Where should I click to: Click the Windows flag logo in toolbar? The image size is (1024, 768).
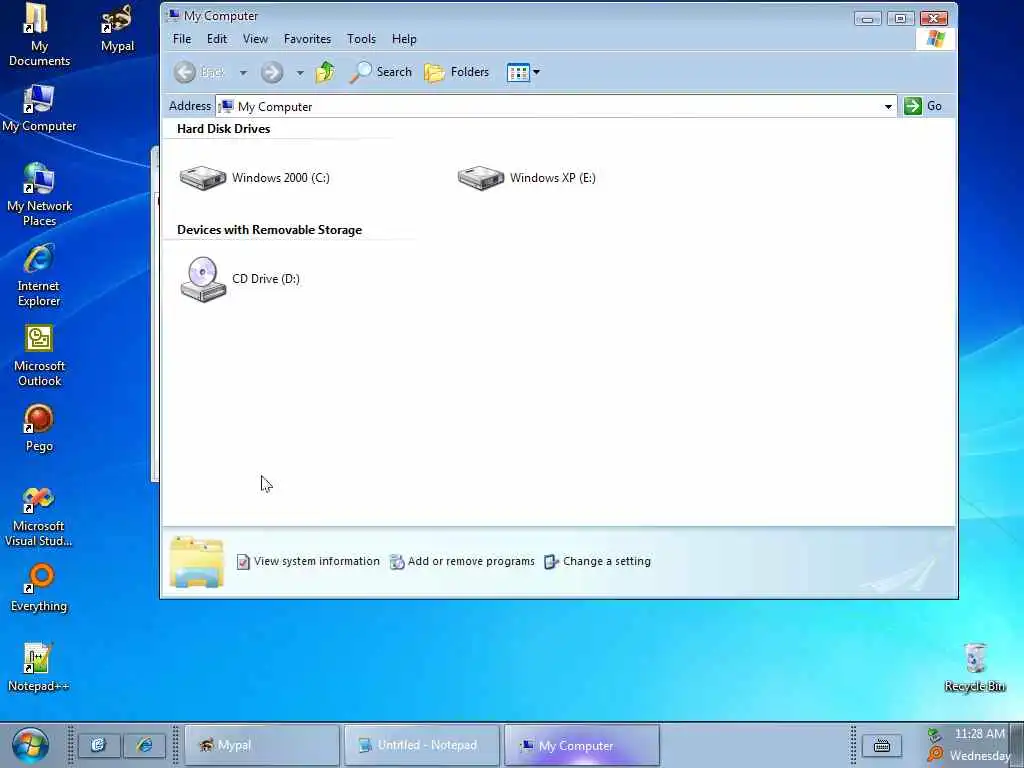(935, 39)
